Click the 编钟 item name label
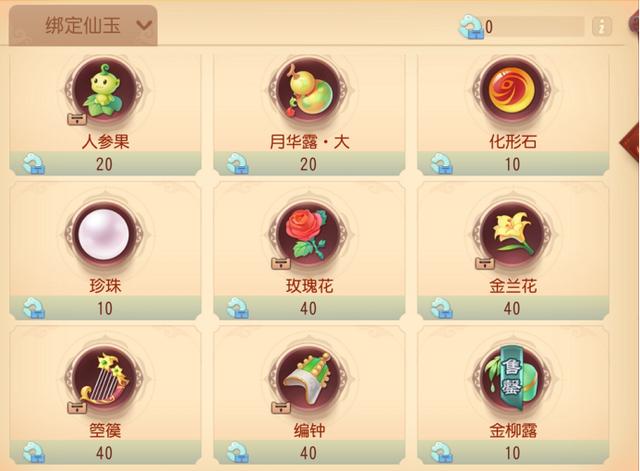Screen dimensions: 640x471 309,431
